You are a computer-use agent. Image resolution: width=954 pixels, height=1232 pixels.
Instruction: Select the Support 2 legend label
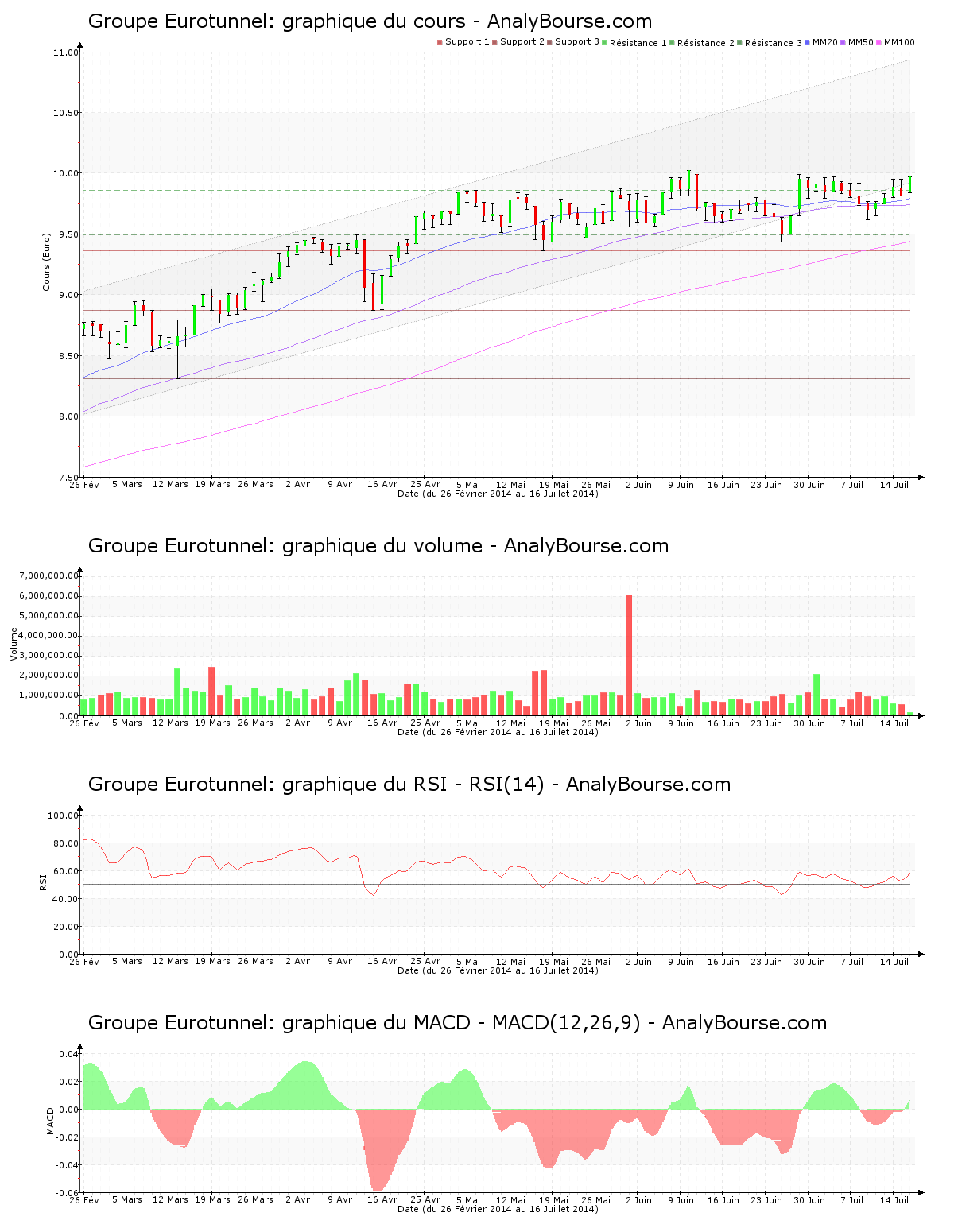(x=522, y=42)
